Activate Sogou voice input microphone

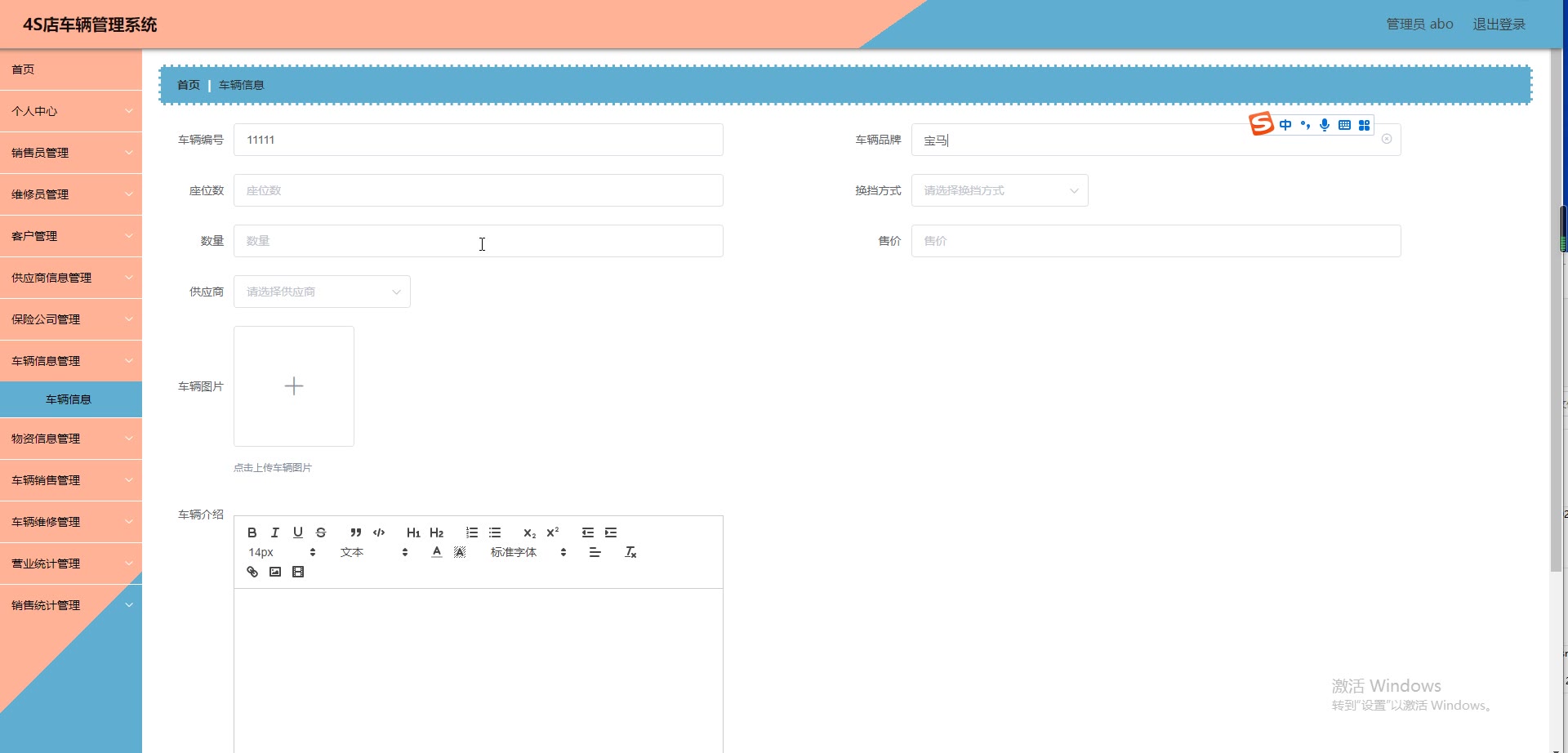(1325, 125)
